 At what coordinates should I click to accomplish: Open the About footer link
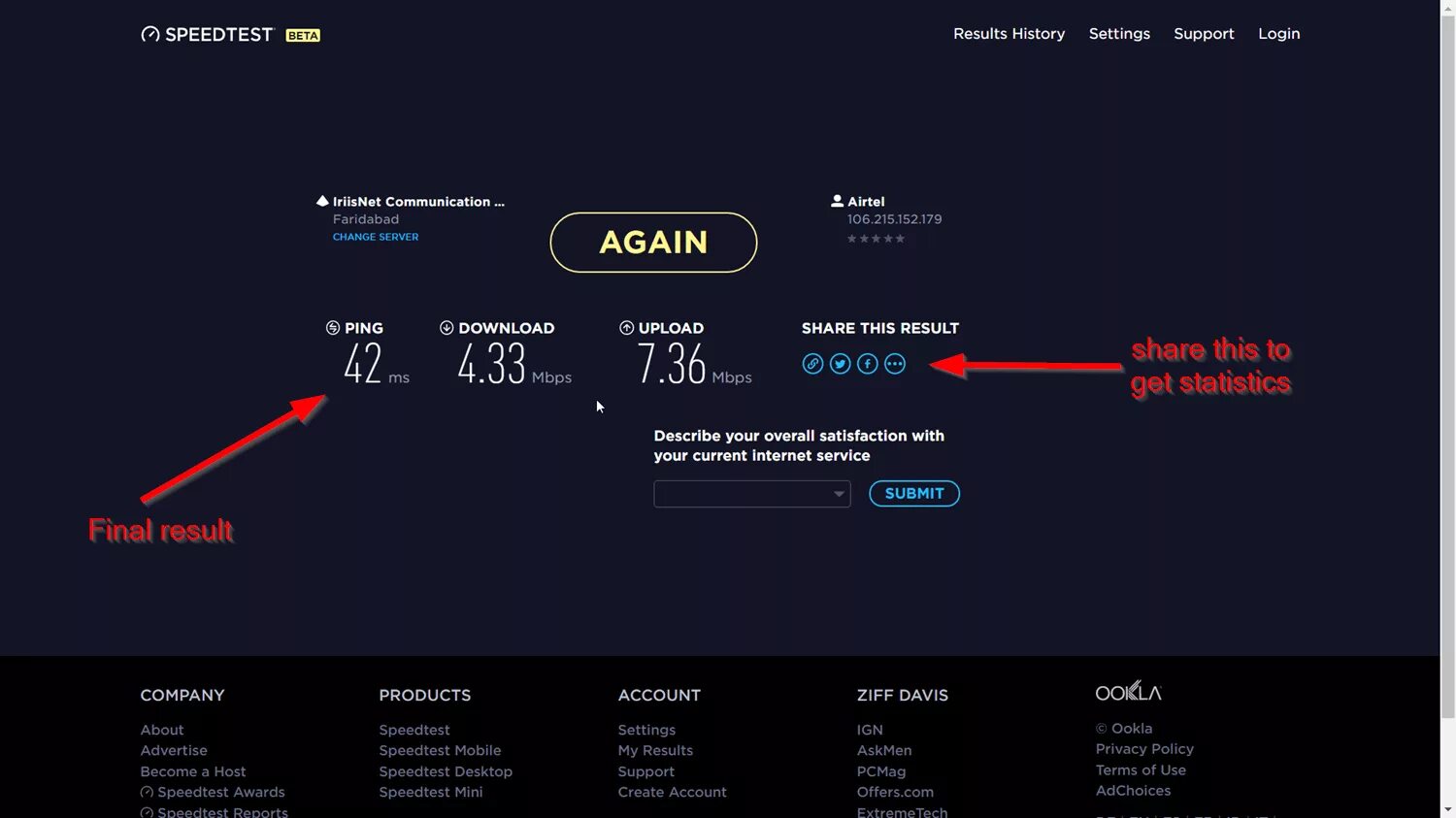pyautogui.click(x=161, y=730)
